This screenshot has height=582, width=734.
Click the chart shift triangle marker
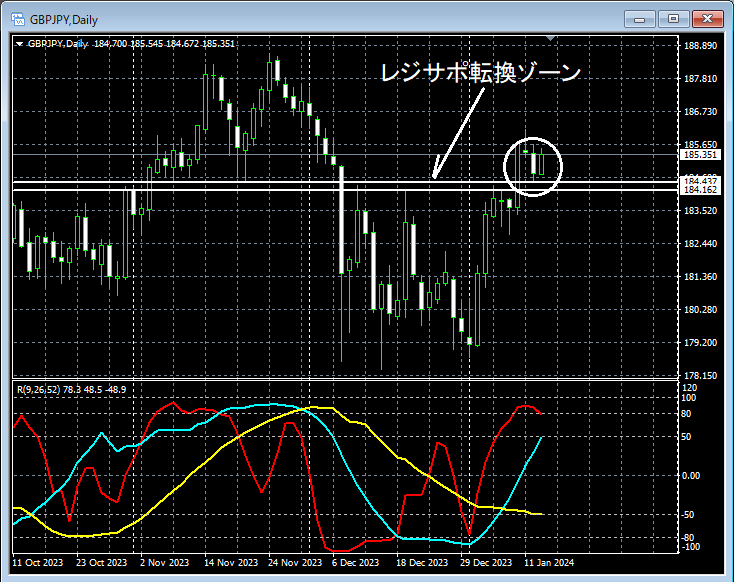(x=551, y=38)
